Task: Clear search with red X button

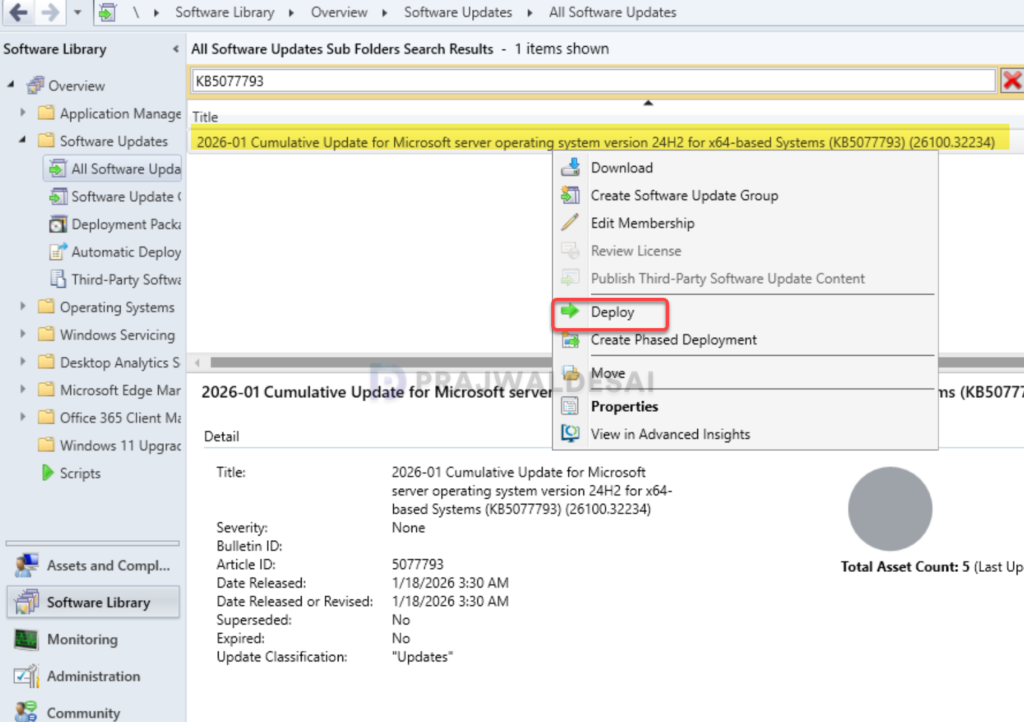Action: point(1012,81)
